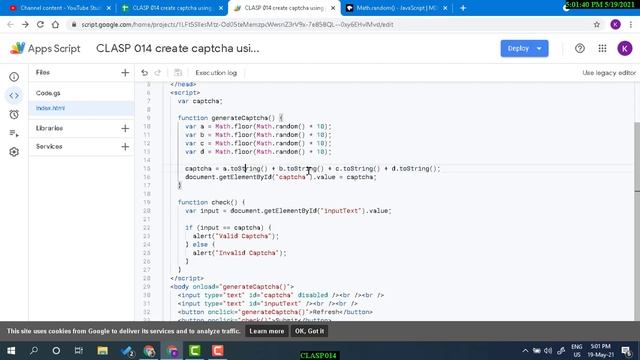Add a library with the plus icon
Screen dimensions: 640x360
pos(125,128)
